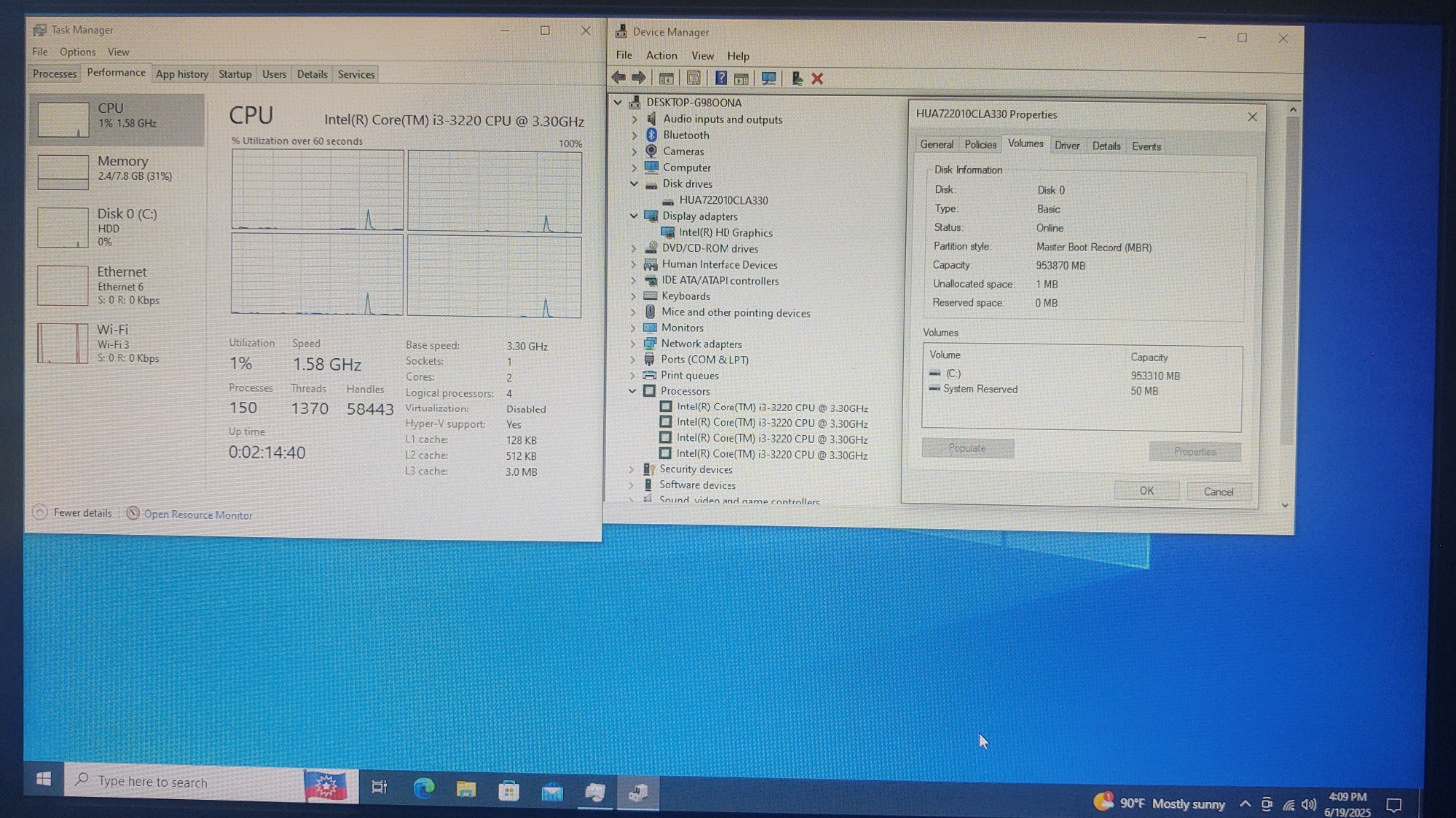Switch to the Driver tab in Properties
1456x818 pixels.
point(1067,146)
